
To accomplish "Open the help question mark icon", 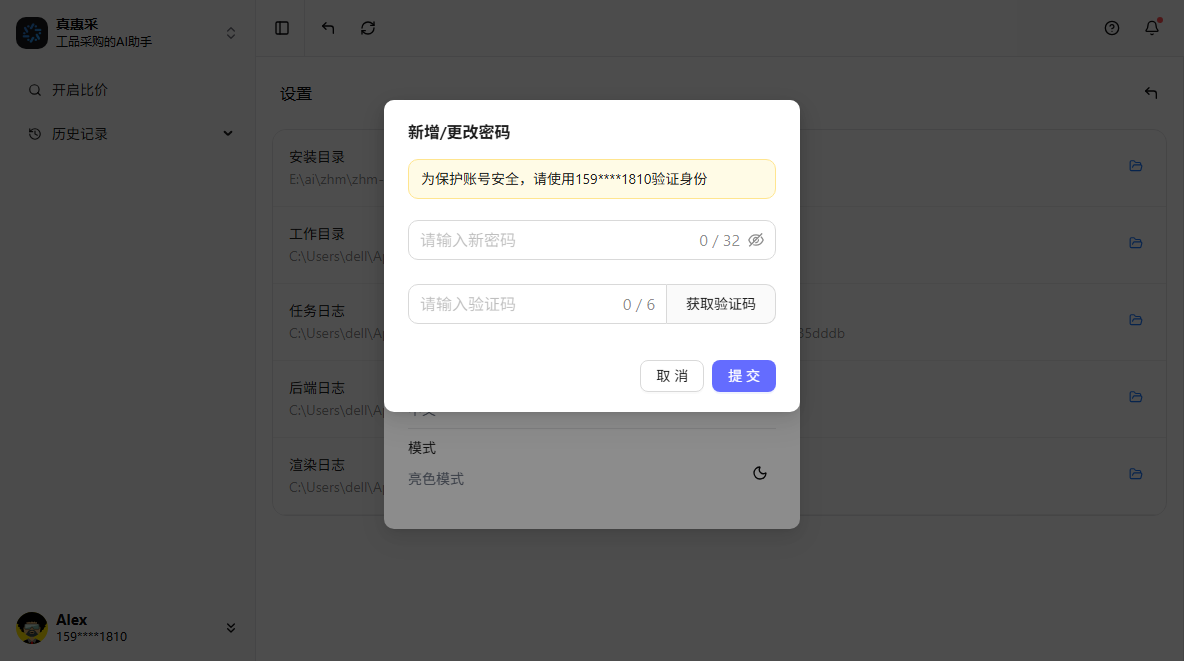I will pos(1112,28).
